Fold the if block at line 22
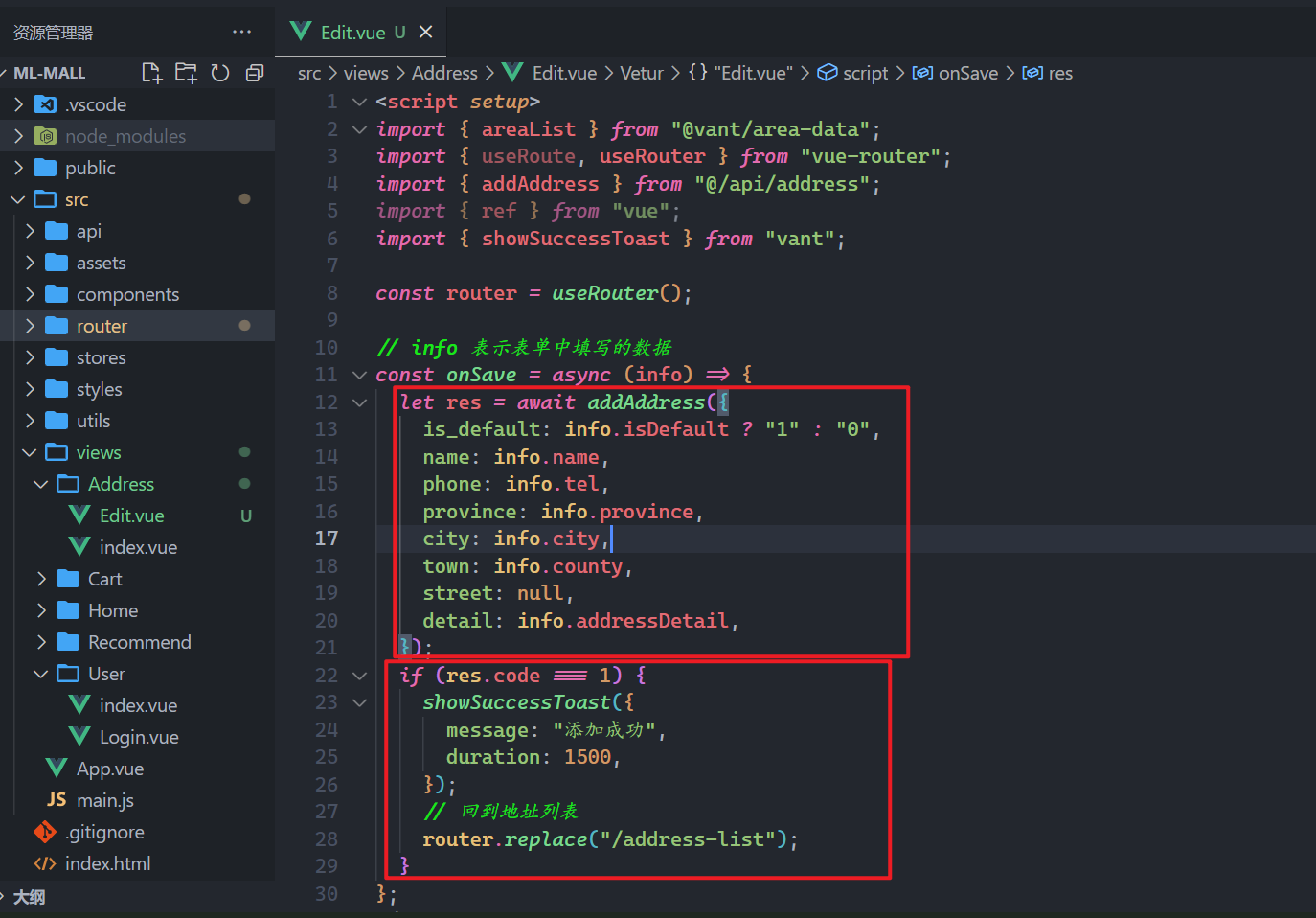Image resolution: width=1316 pixels, height=918 pixels. [359, 676]
